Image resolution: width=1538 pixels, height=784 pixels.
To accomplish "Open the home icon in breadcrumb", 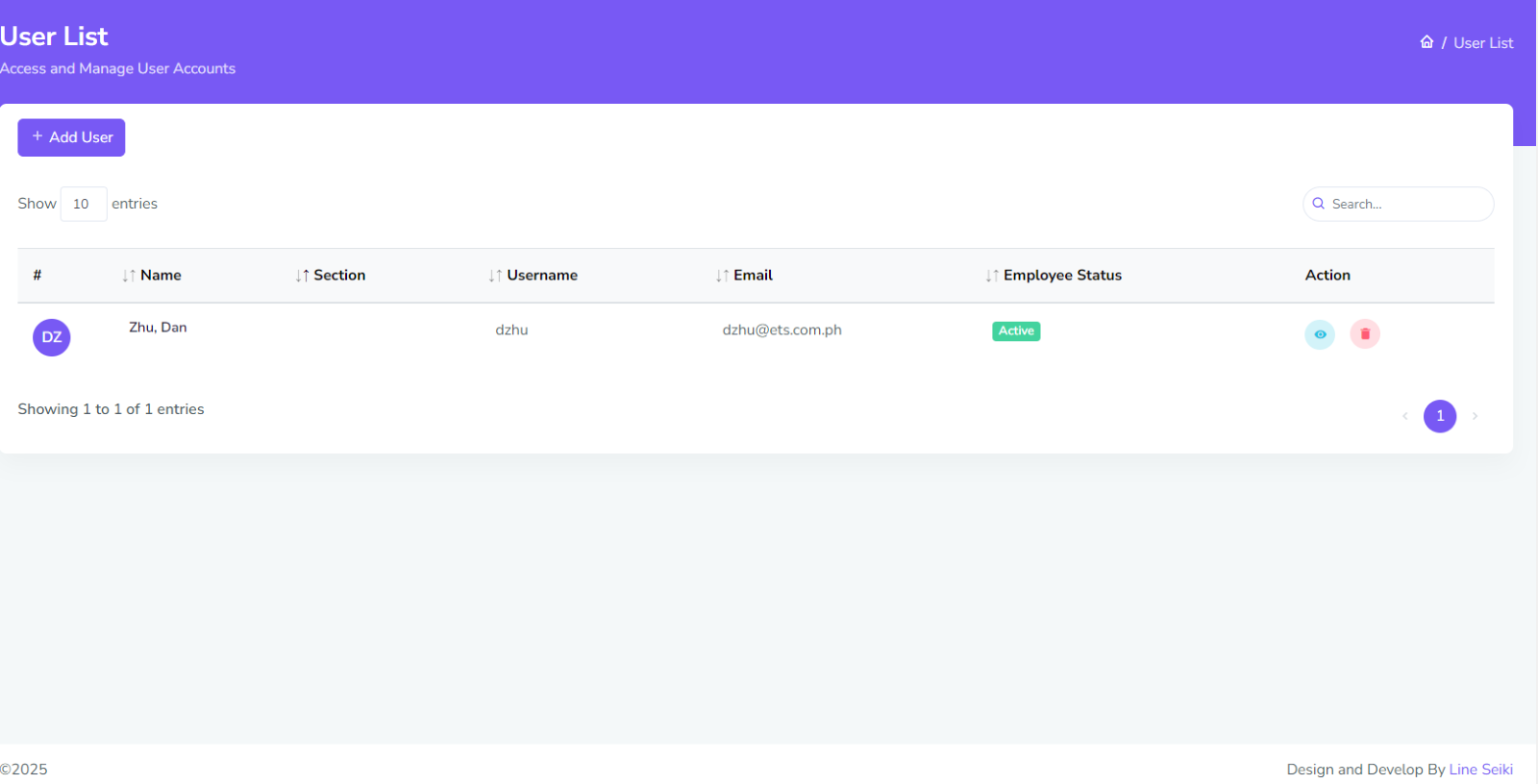I will tap(1426, 42).
